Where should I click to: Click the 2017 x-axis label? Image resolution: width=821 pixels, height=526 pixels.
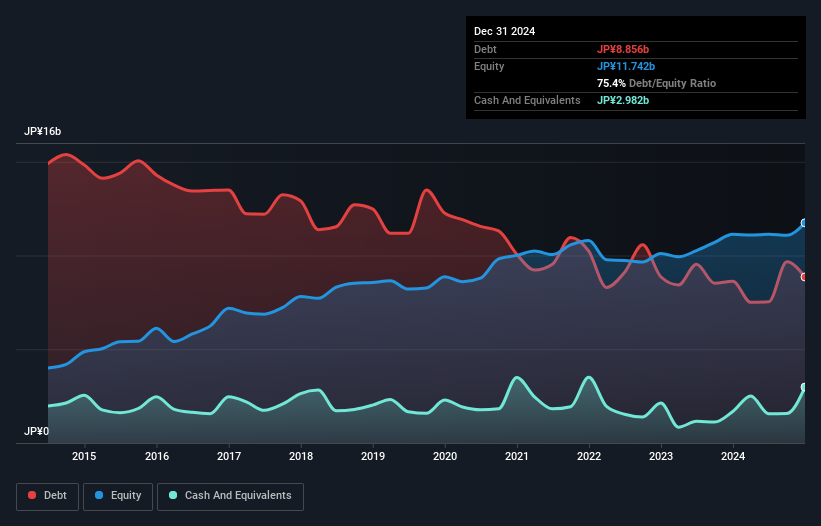[x=229, y=456]
